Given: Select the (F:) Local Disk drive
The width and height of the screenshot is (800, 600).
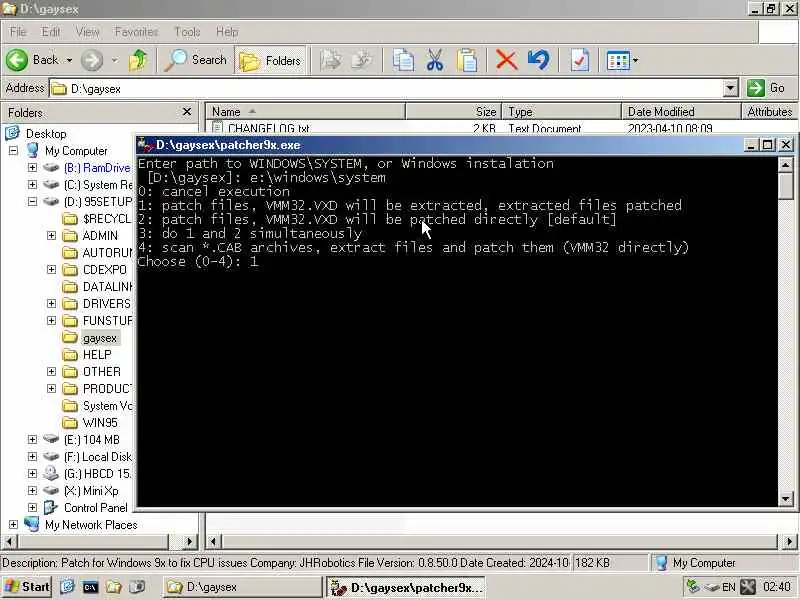Looking at the screenshot, I should (x=98, y=457).
